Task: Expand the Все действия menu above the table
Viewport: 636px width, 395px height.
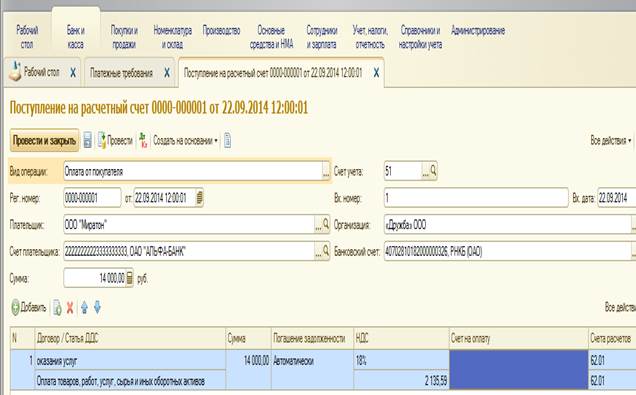Action: pos(620,307)
